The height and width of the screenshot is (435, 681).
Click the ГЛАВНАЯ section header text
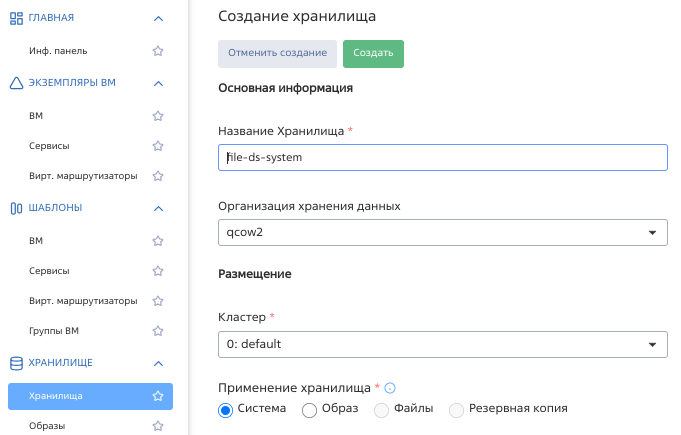[x=51, y=18]
